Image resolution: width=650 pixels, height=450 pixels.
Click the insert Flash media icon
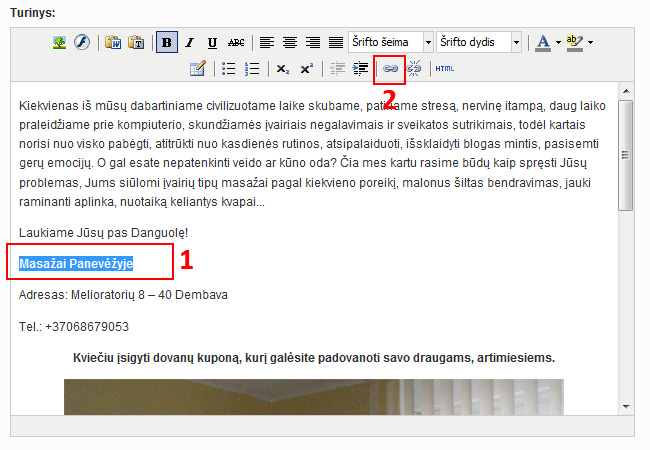click(82, 42)
